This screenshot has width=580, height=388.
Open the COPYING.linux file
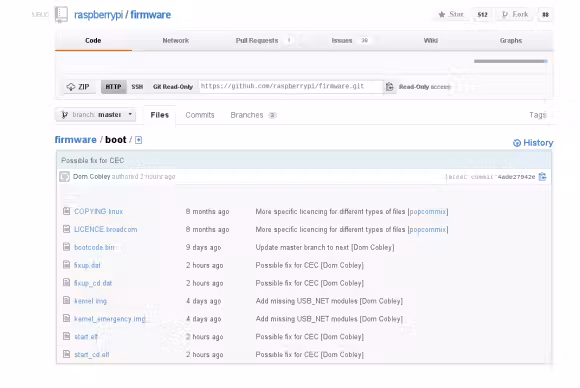tap(98, 212)
